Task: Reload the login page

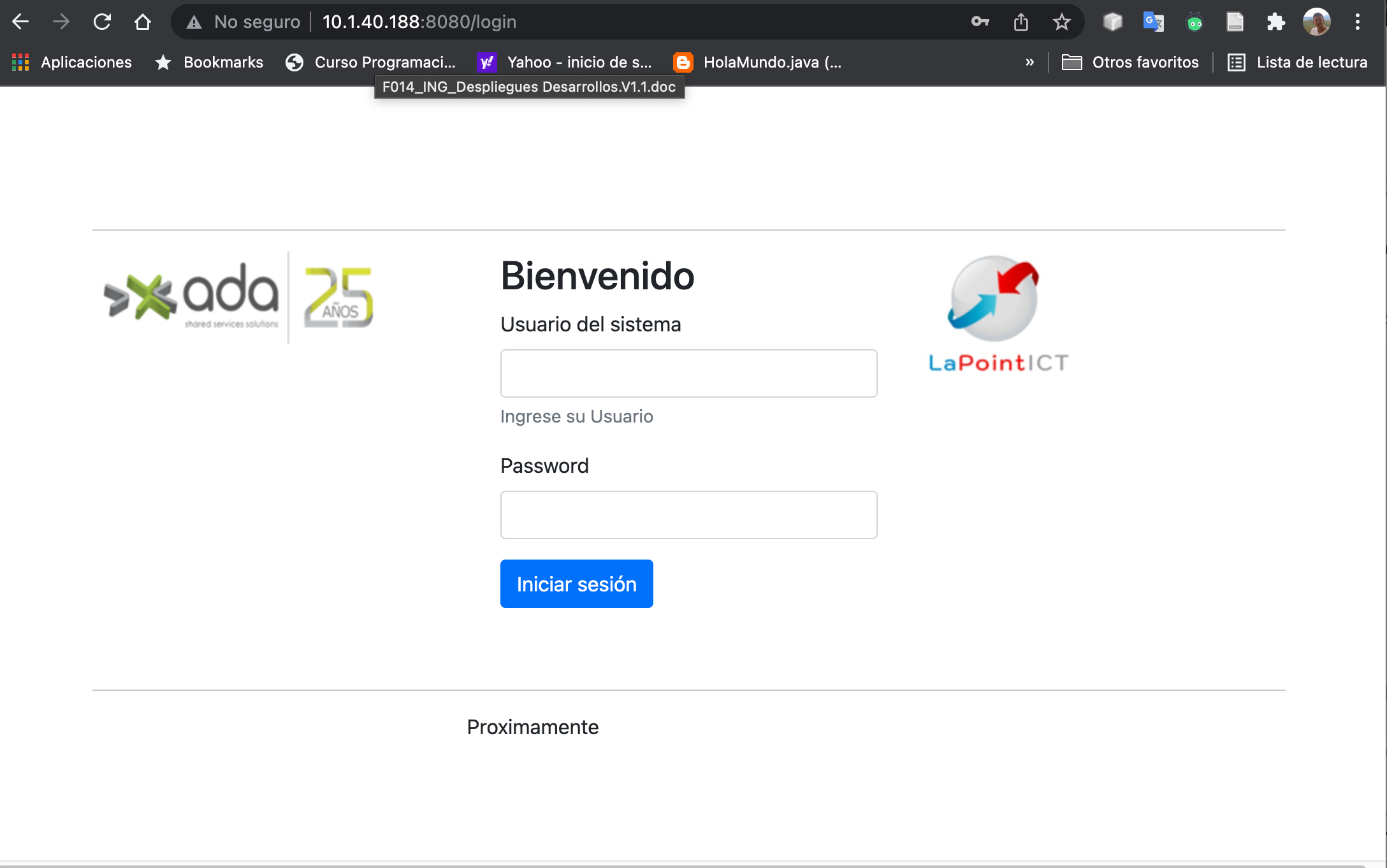Action: [102, 22]
